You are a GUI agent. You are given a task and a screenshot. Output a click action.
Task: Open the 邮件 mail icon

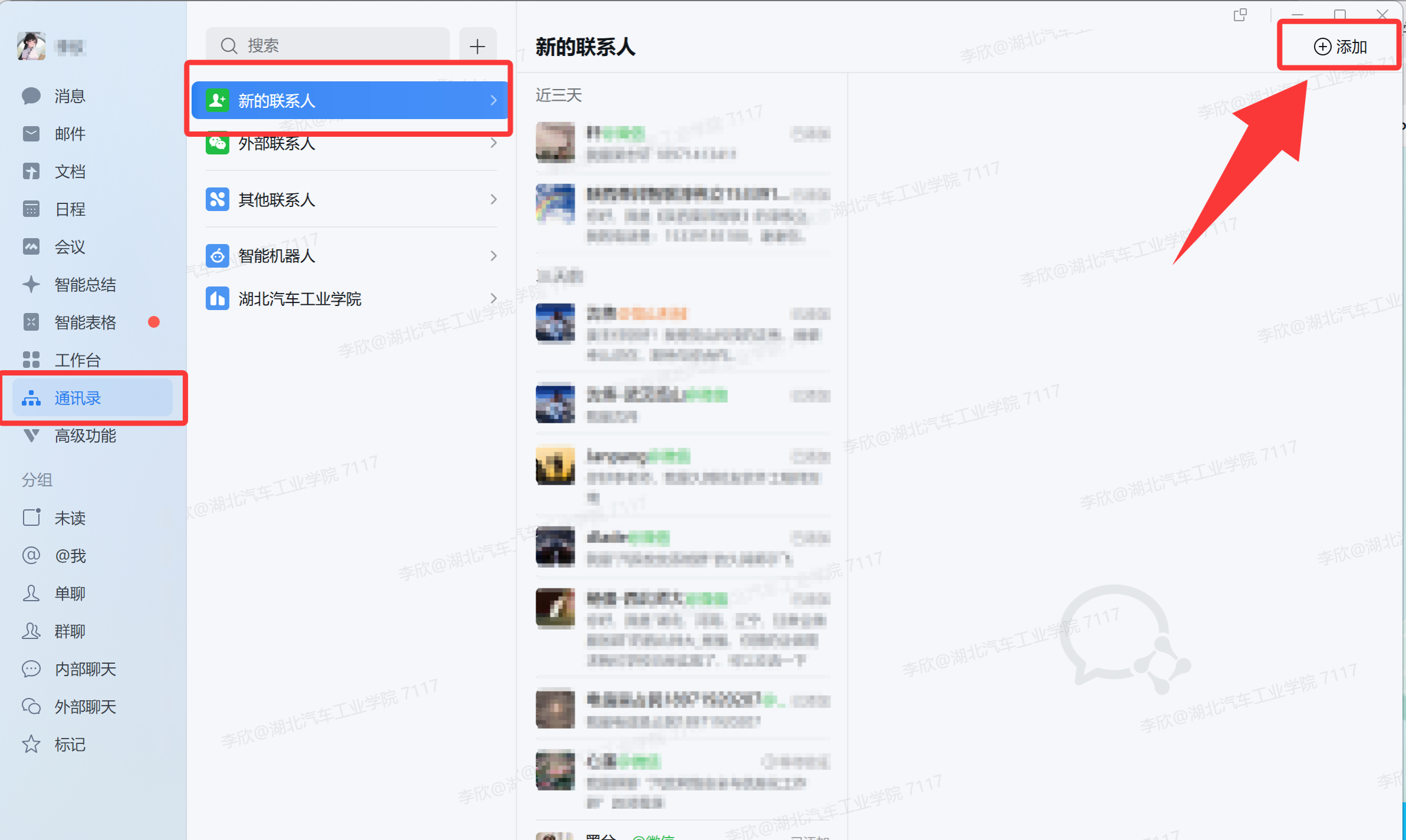click(x=31, y=134)
